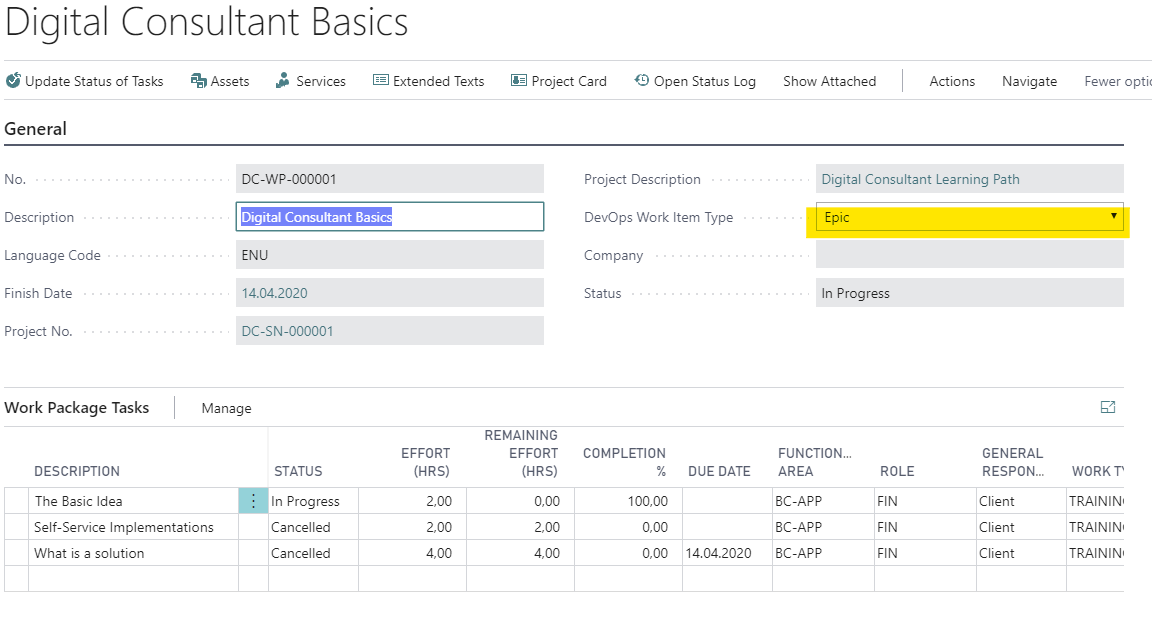The height and width of the screenshot is (626, 1152).
Task: Click the Due Date column header
Action: coord(719,471)
